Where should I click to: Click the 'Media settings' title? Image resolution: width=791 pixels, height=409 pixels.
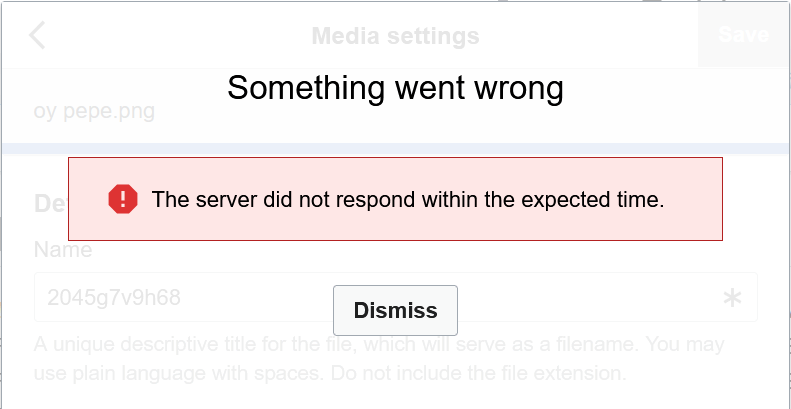[x=395, y=36]
